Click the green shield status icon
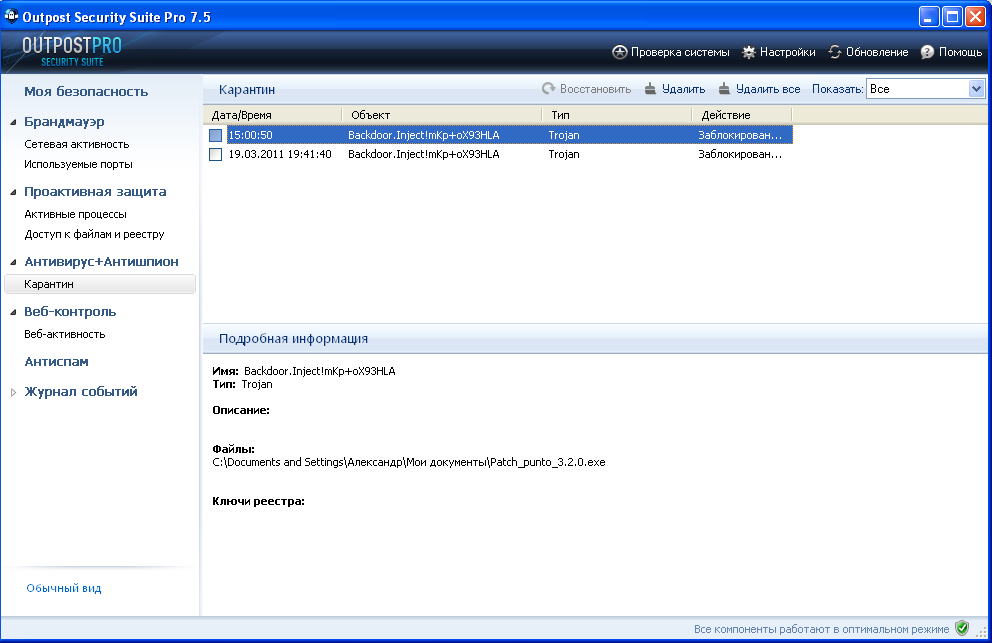Screen dimensions: 992x643 pos(962,628)
